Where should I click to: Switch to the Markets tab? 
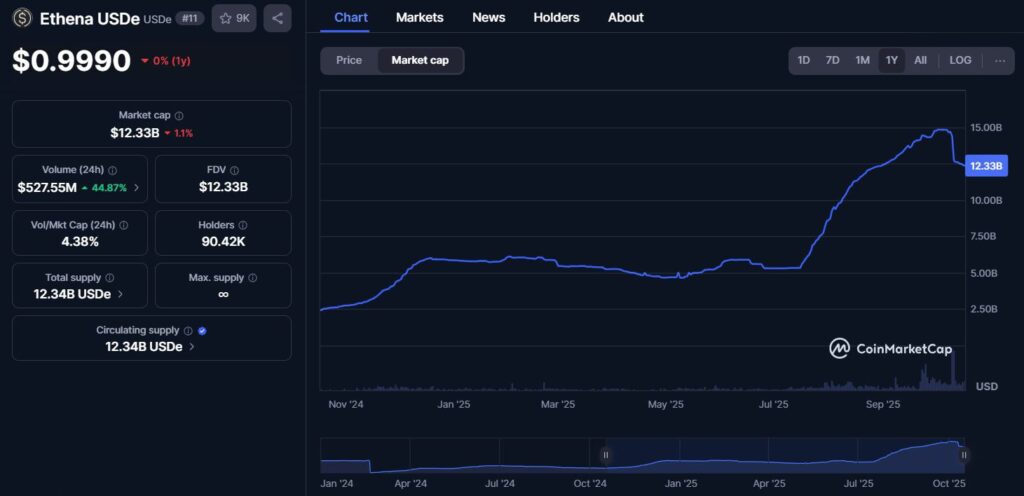coord(419,17)
